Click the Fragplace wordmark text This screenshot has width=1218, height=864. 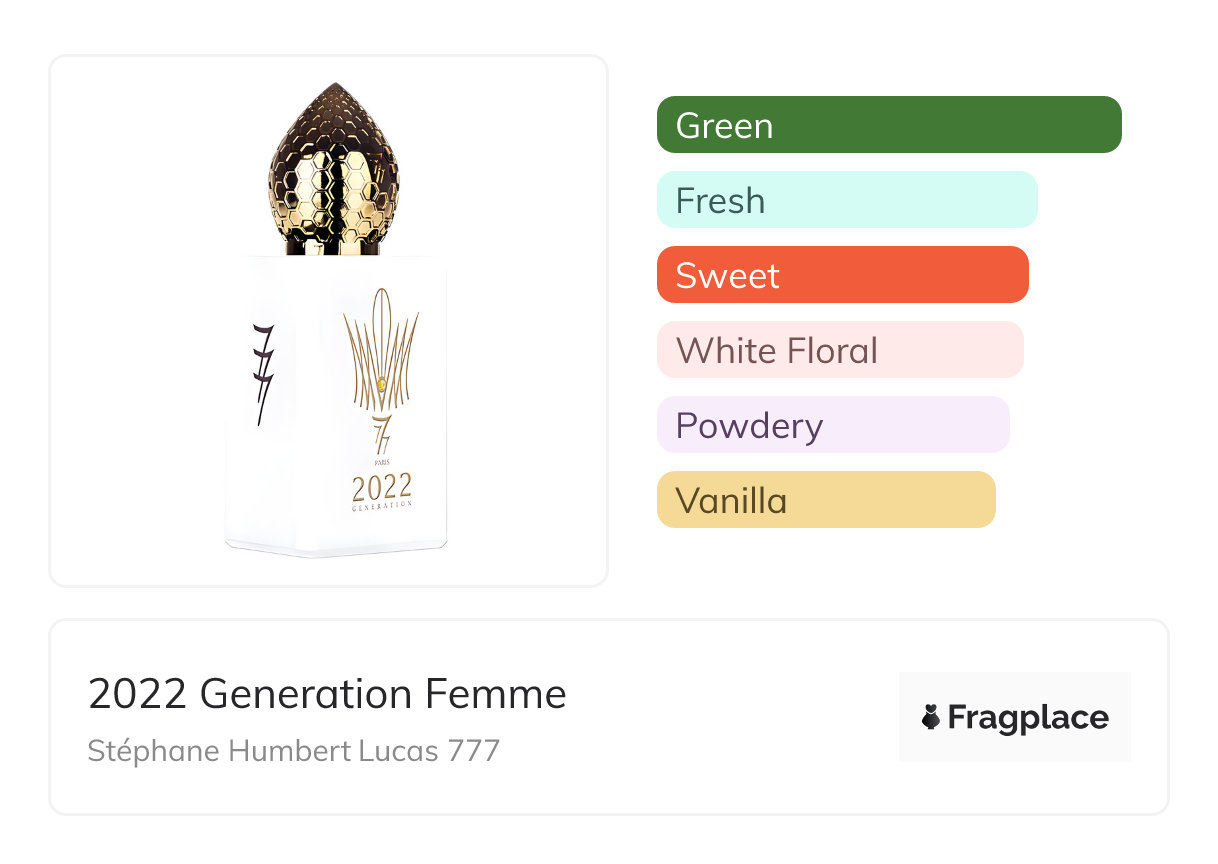tap(1027, 718)
